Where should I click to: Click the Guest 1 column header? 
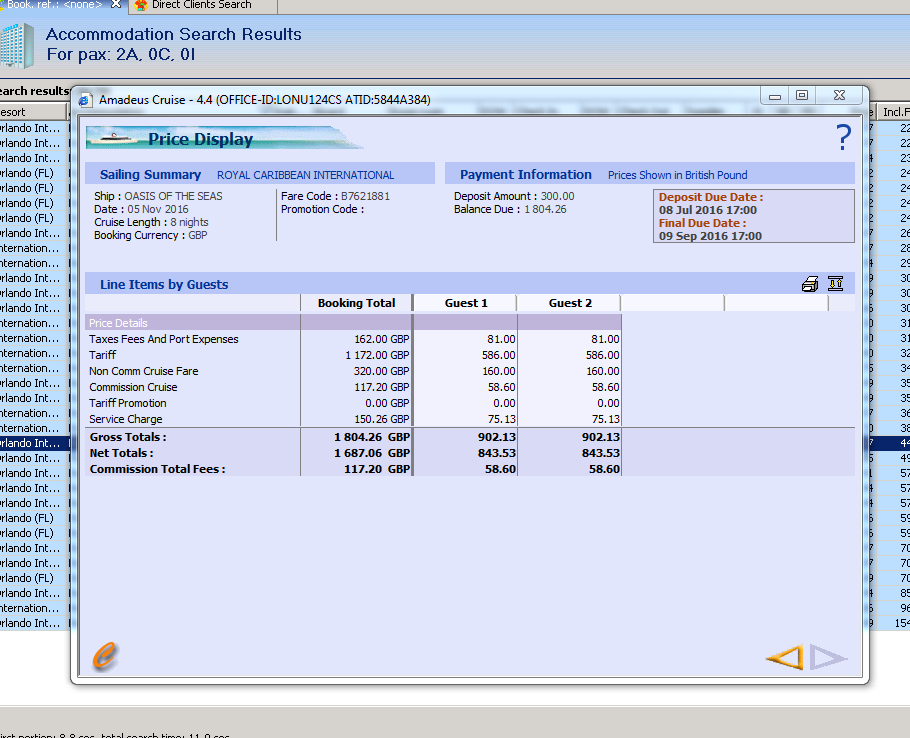point(465,303)
